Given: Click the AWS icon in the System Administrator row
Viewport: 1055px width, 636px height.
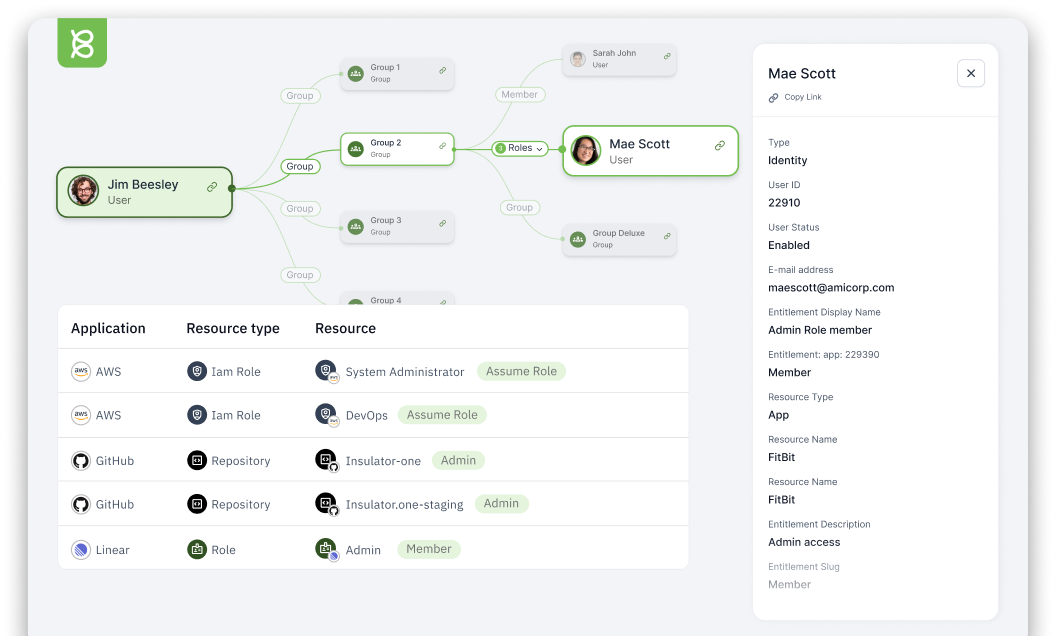Looking at the screenshot, I should [79, 371].
